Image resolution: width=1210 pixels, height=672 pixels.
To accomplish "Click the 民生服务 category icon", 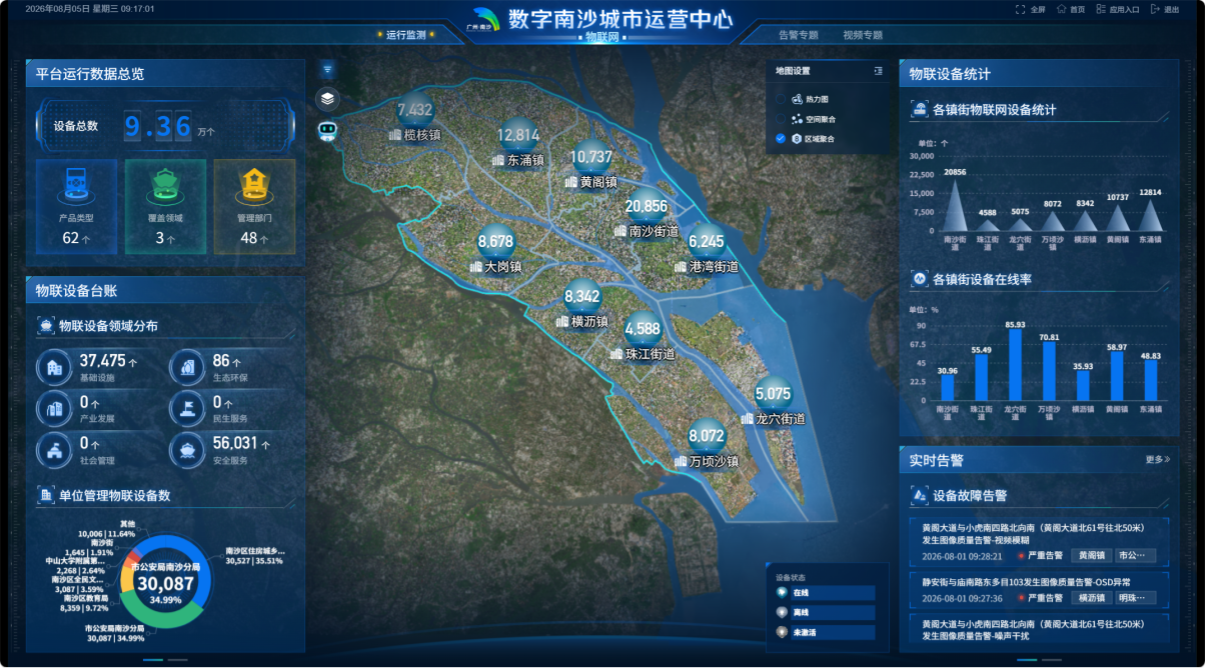I will [x=187, y=409].
